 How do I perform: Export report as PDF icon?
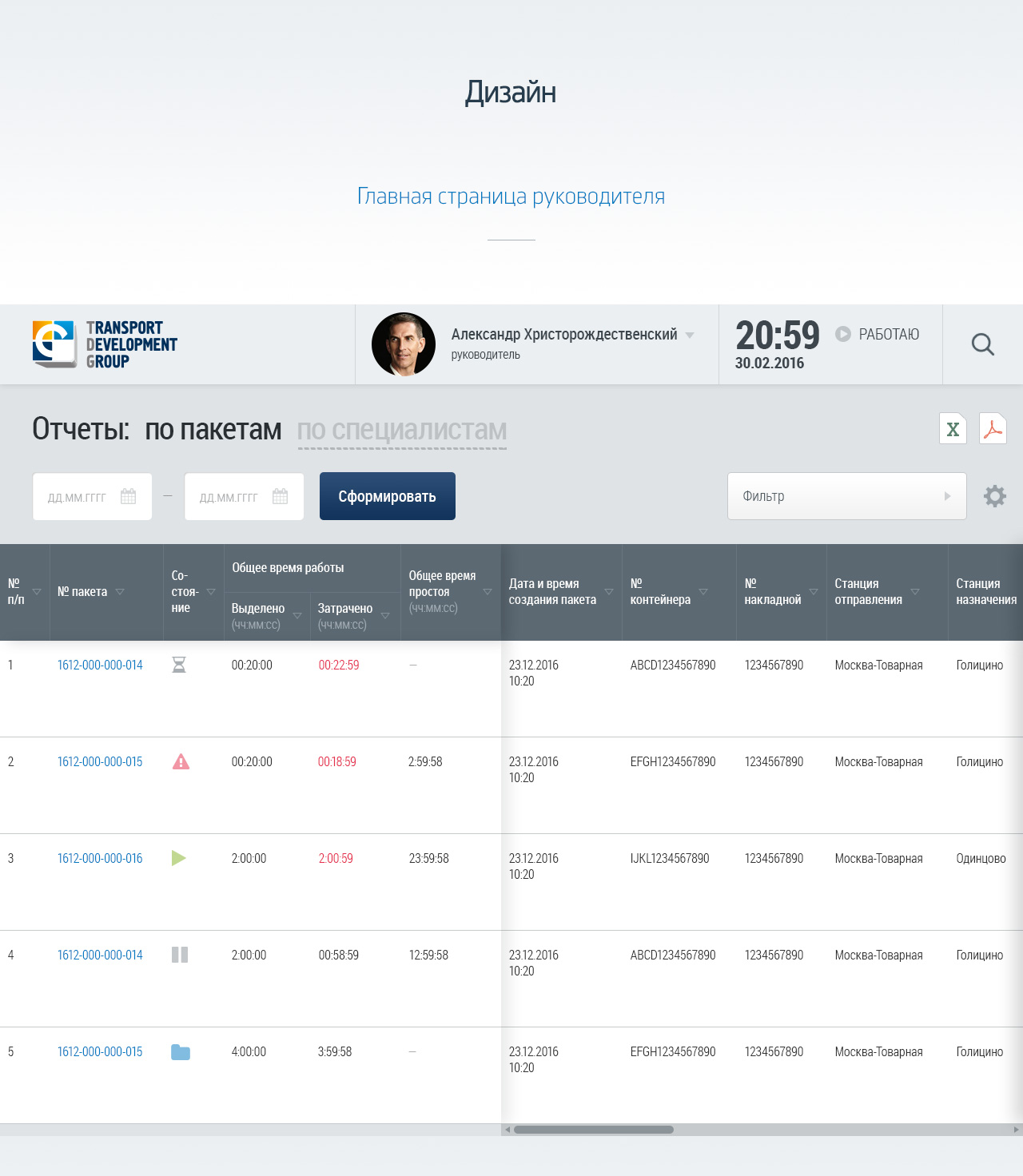[993, 429]
